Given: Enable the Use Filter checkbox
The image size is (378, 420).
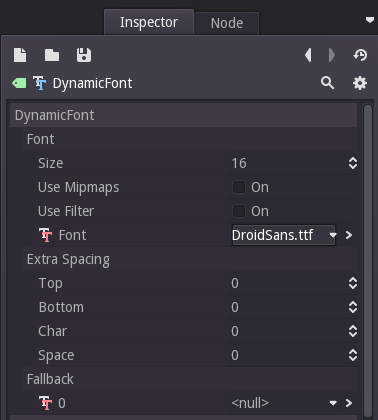Looking at the screenshot, I should [x=239, y=211].
